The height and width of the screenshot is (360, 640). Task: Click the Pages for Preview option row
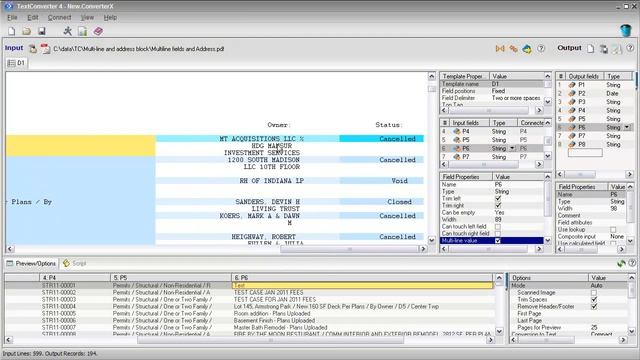click(x=568, y=328)
